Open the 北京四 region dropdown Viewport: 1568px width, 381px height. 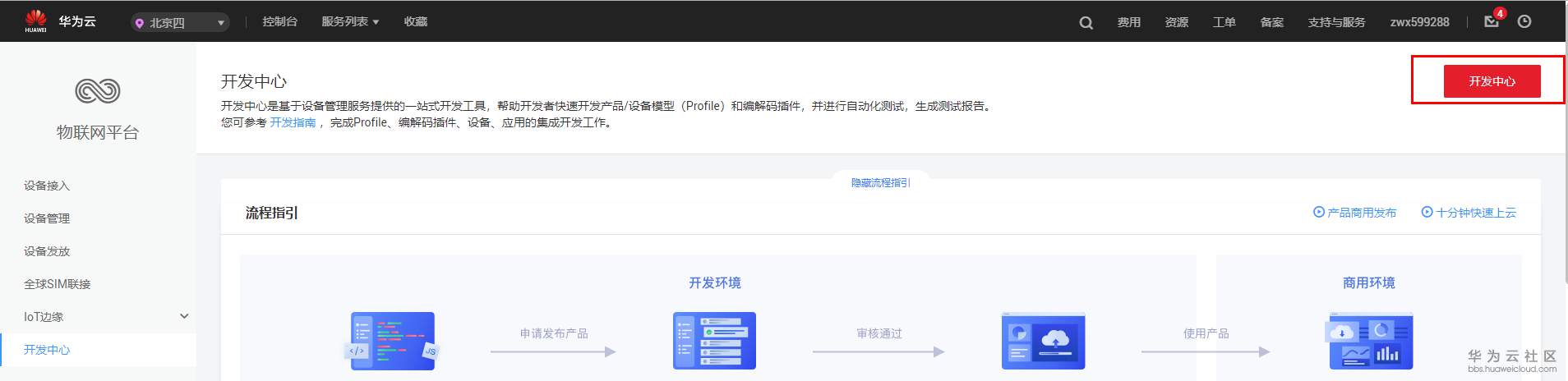pyautogui.click(x=179, y=23)
